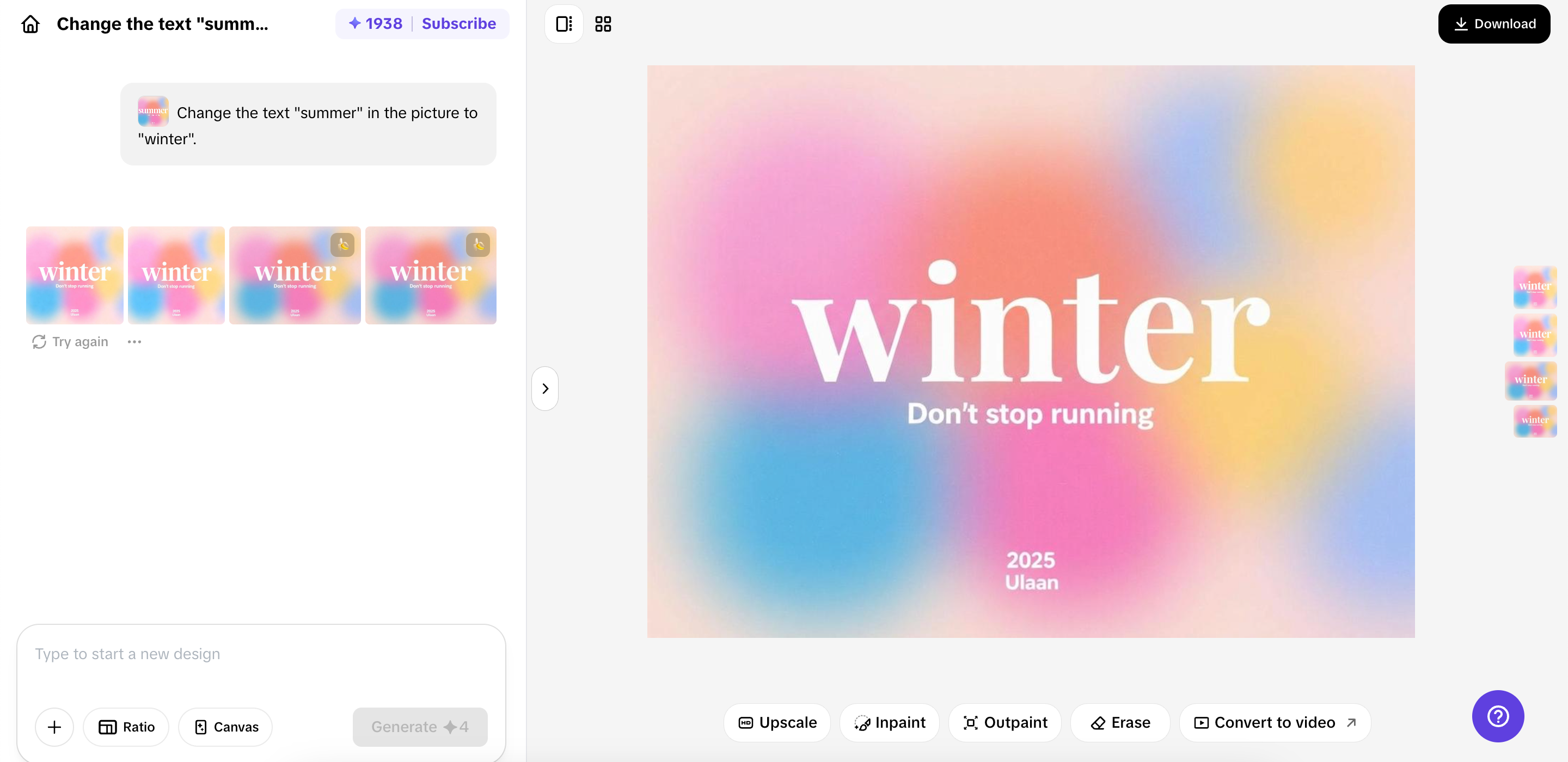The image size is (1568, 762).
Task: Add attachment with the plus icon
Action: tap(54, 727)
